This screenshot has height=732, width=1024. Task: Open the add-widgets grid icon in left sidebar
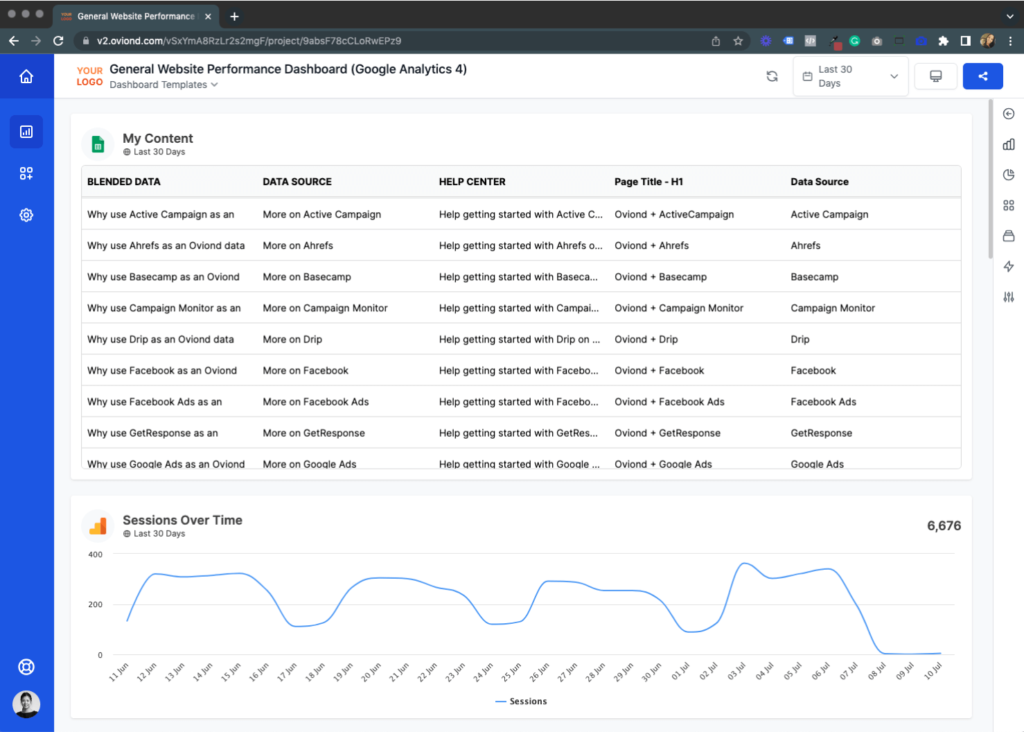coord(26,173)
